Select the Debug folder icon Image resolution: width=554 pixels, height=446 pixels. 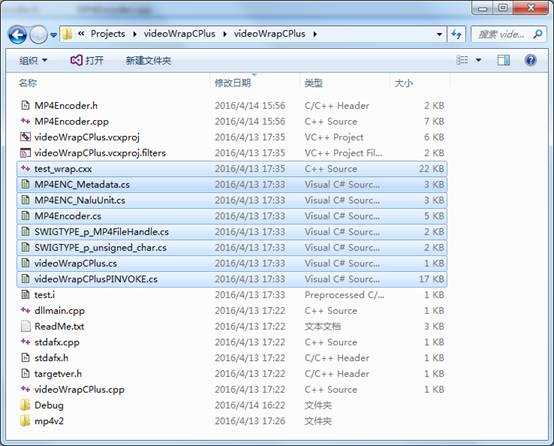pos(25,405)
